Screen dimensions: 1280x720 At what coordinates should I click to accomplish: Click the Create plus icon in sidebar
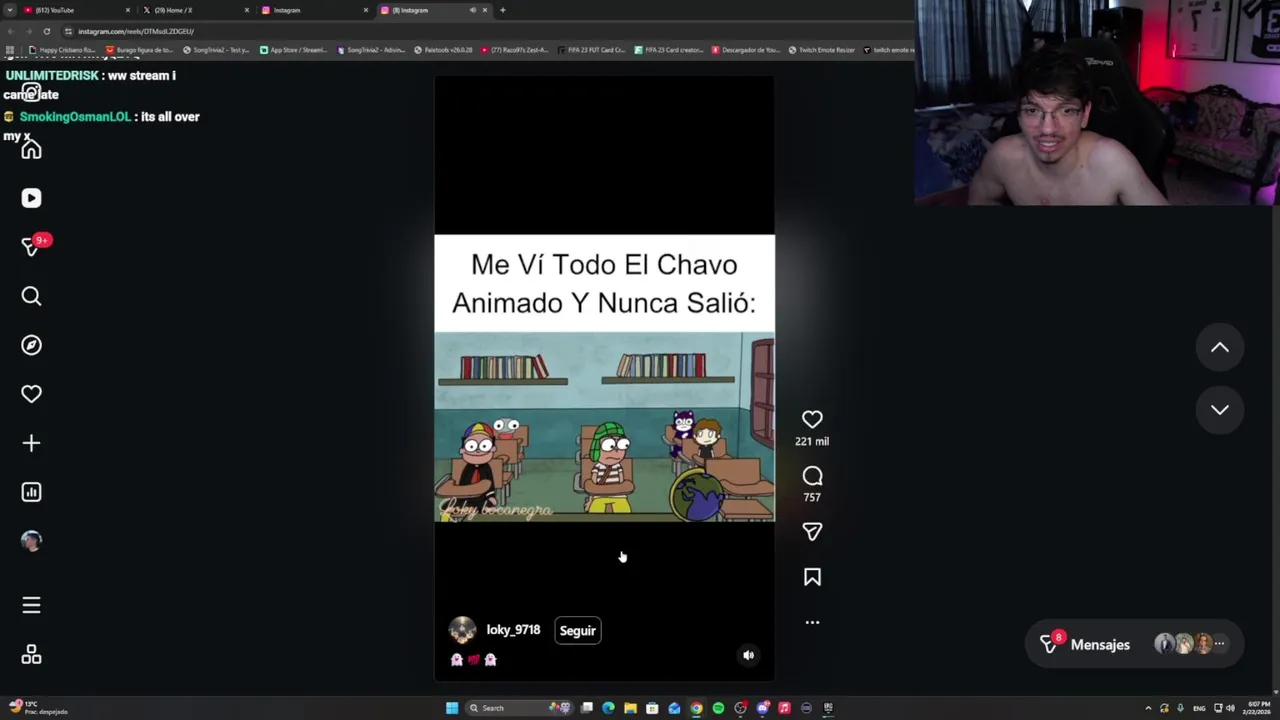tap(31, 443)
